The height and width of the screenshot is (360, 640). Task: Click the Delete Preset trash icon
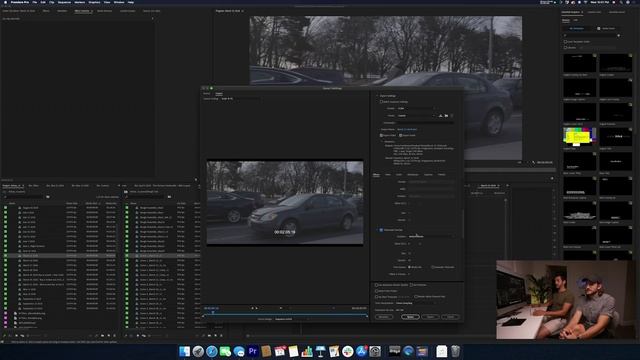451,116
